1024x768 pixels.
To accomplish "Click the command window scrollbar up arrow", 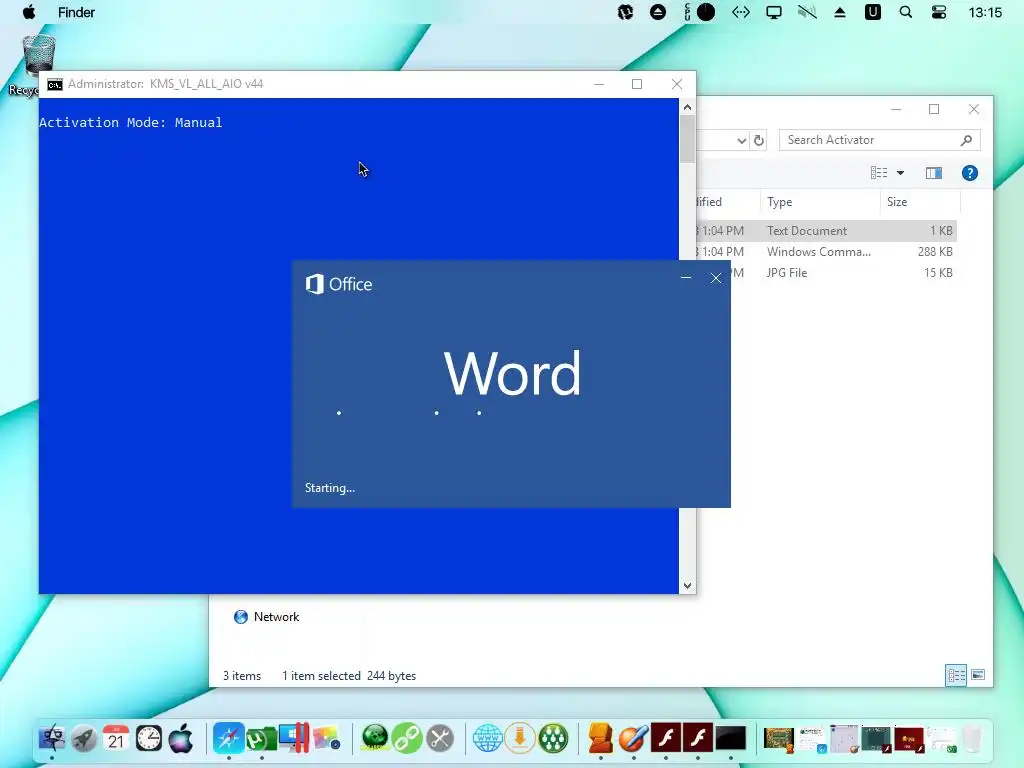I will tap(687, 107).
